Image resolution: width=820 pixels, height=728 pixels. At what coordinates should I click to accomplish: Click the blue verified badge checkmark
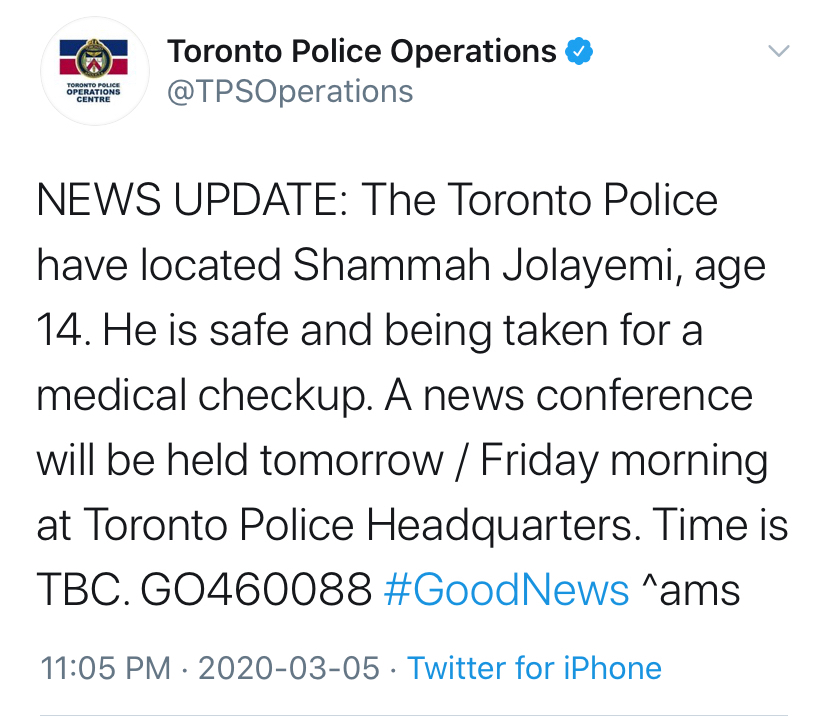[579, 51]
